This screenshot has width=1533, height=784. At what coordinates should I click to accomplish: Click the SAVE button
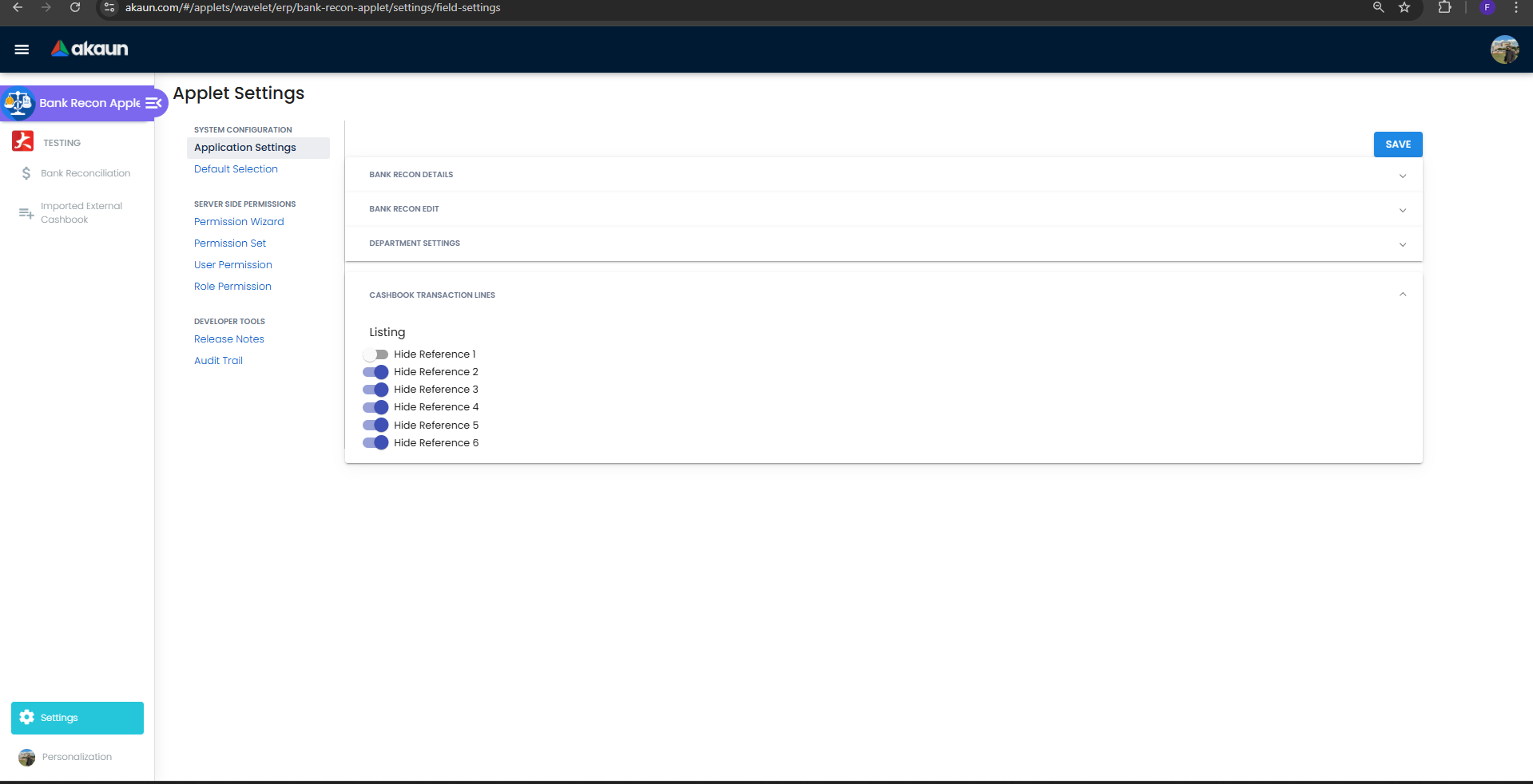click(1397, 145)
